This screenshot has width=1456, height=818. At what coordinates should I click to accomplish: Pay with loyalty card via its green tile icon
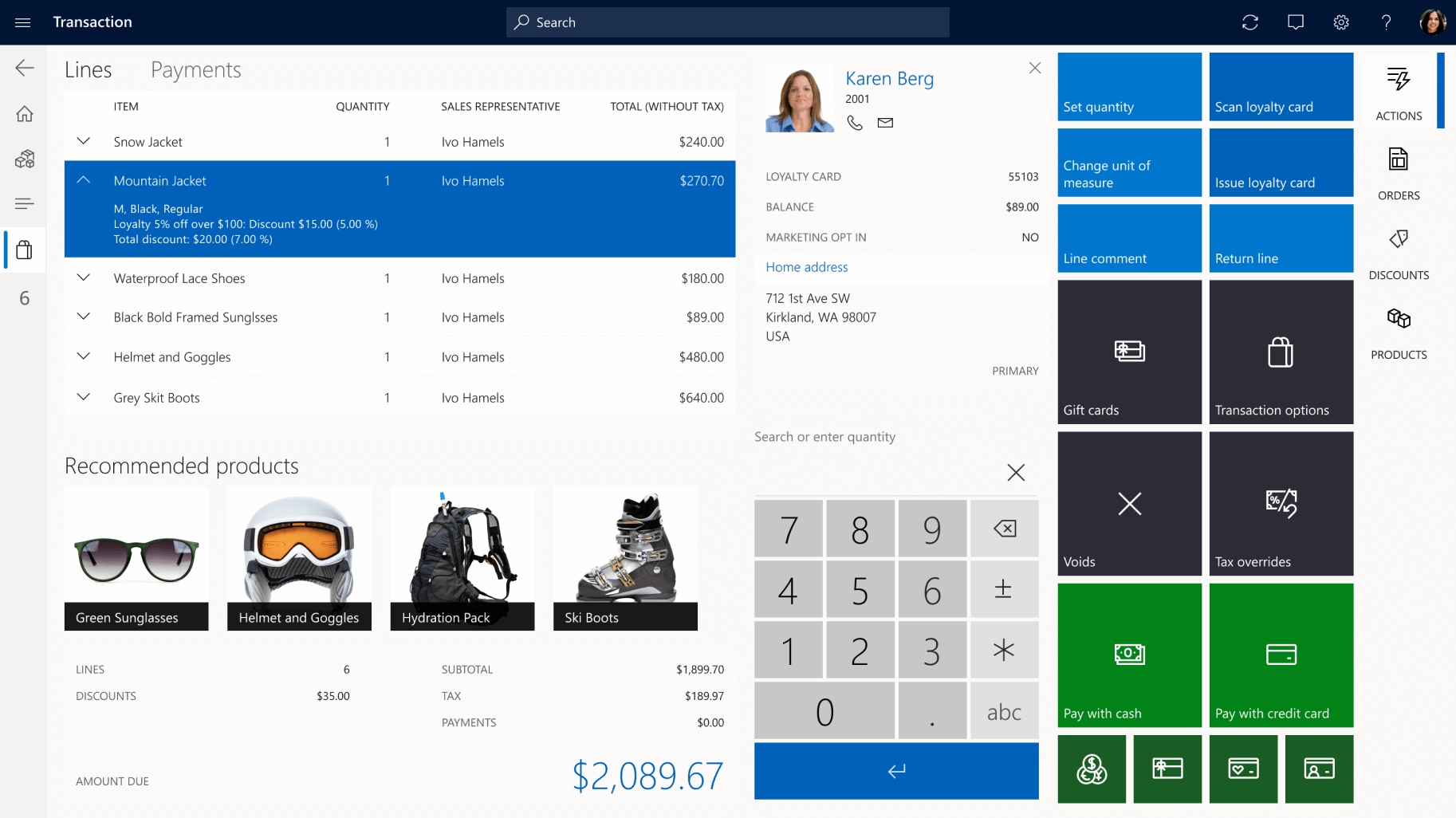coord(1243,769)
